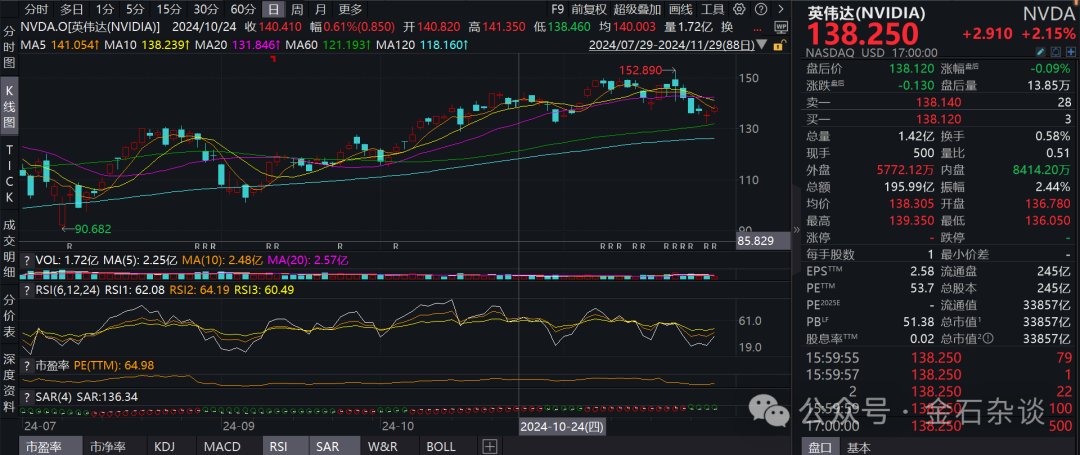This screenshot has width=1080, height=455.
Task: Click the first R marker under the chart
Action: (68, 245)
